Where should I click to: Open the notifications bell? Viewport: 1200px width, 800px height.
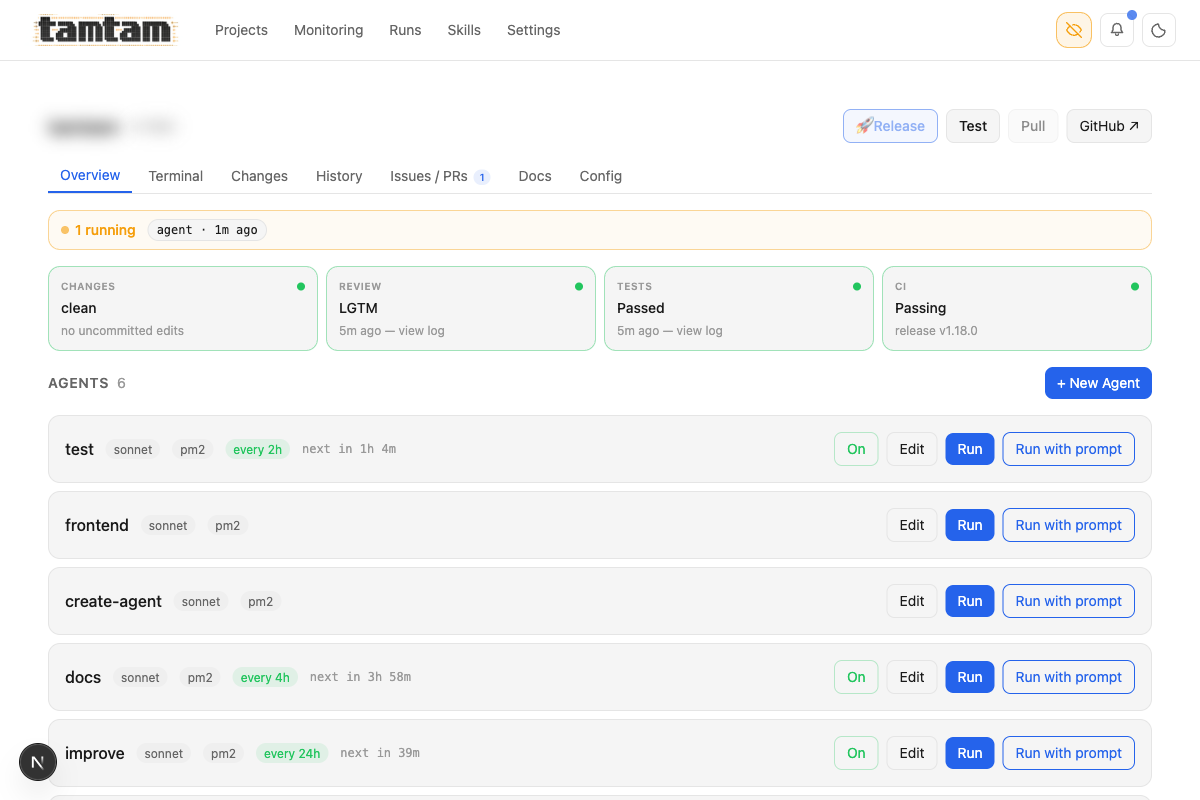point(1116,30)
